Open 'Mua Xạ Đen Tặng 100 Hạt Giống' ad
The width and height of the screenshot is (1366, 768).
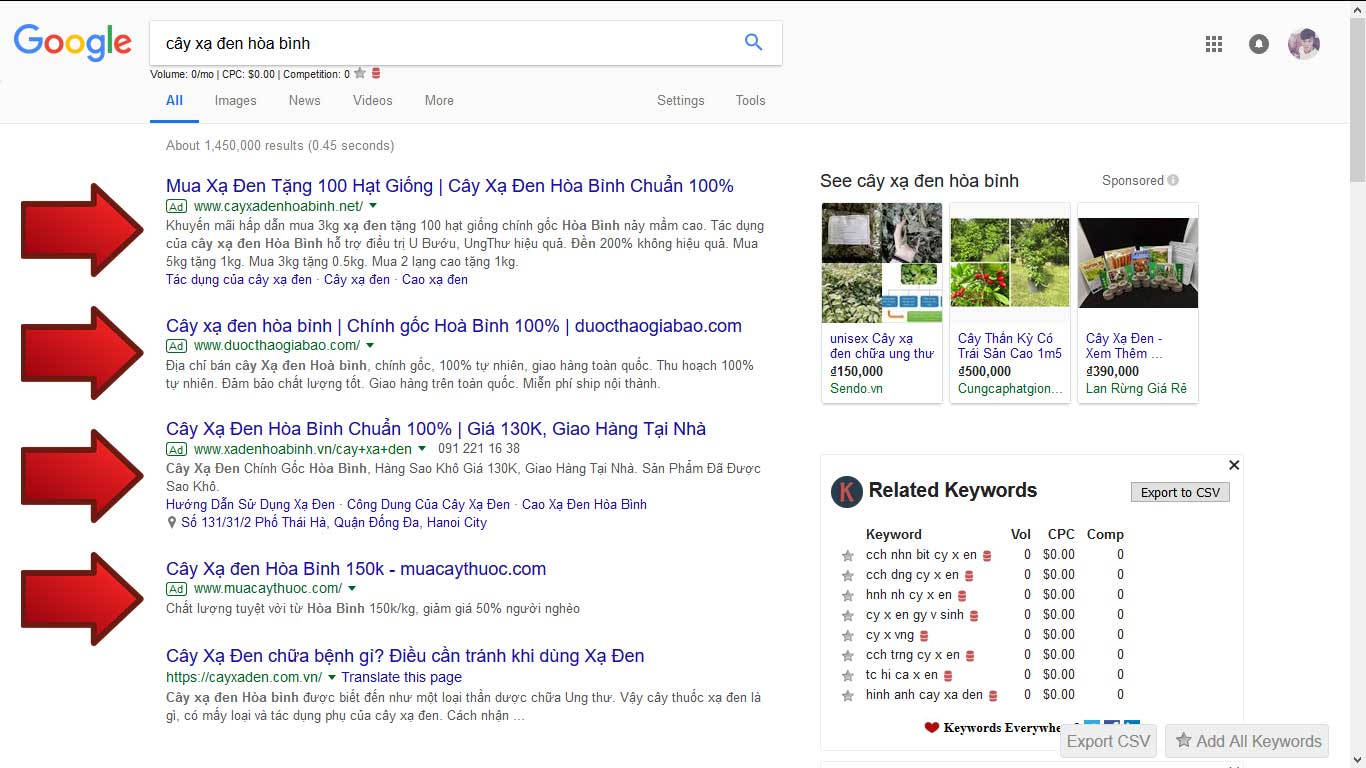coord(450,186)
